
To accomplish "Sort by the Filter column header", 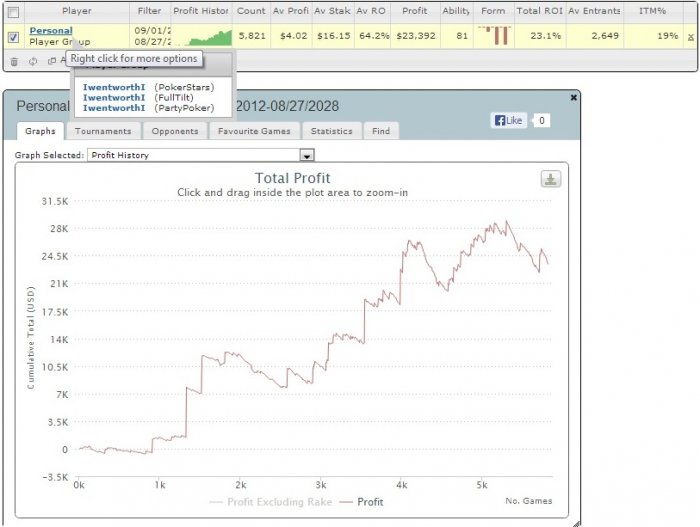I will click(149, 11).
